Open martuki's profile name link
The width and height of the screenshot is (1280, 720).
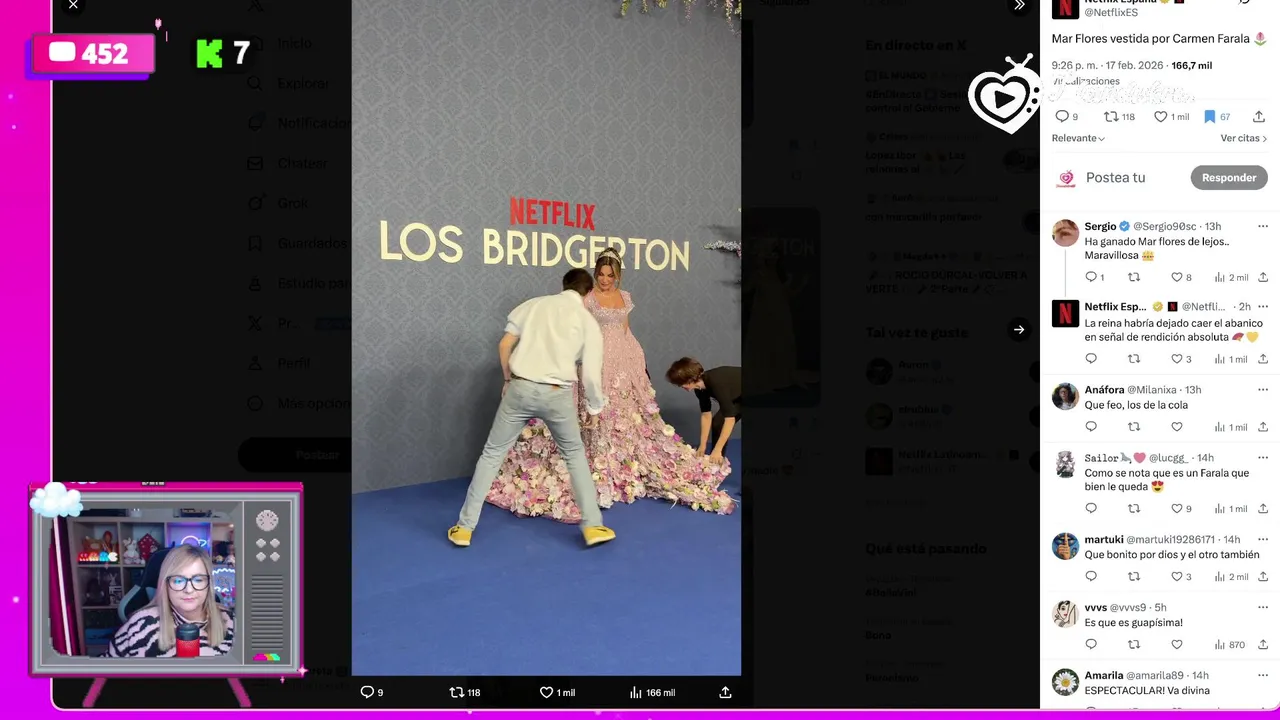point(1104,540)
